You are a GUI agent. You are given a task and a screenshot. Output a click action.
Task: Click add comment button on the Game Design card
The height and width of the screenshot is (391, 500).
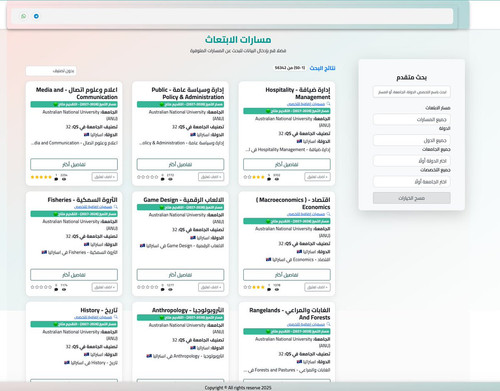(x=211, y=287)
